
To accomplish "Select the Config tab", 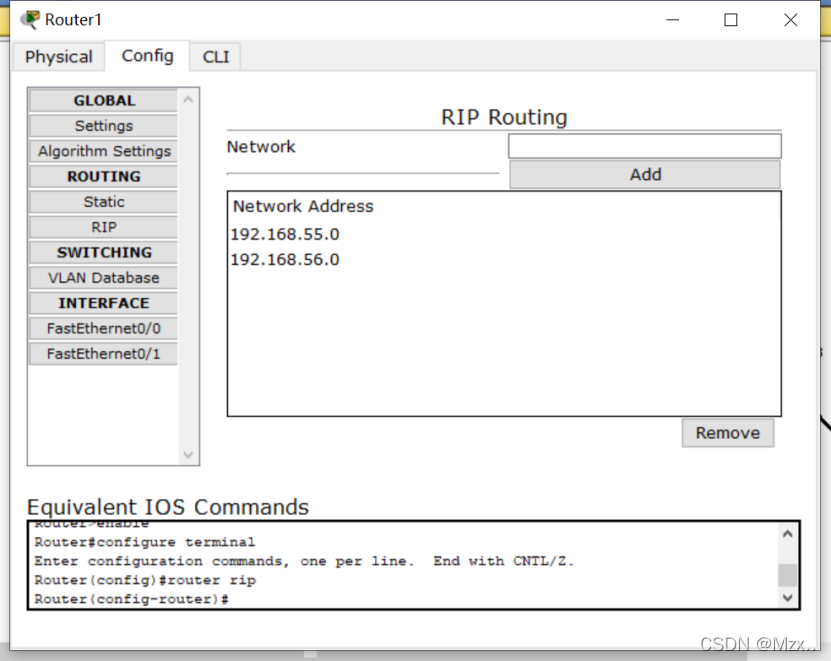I will (147, 56).
